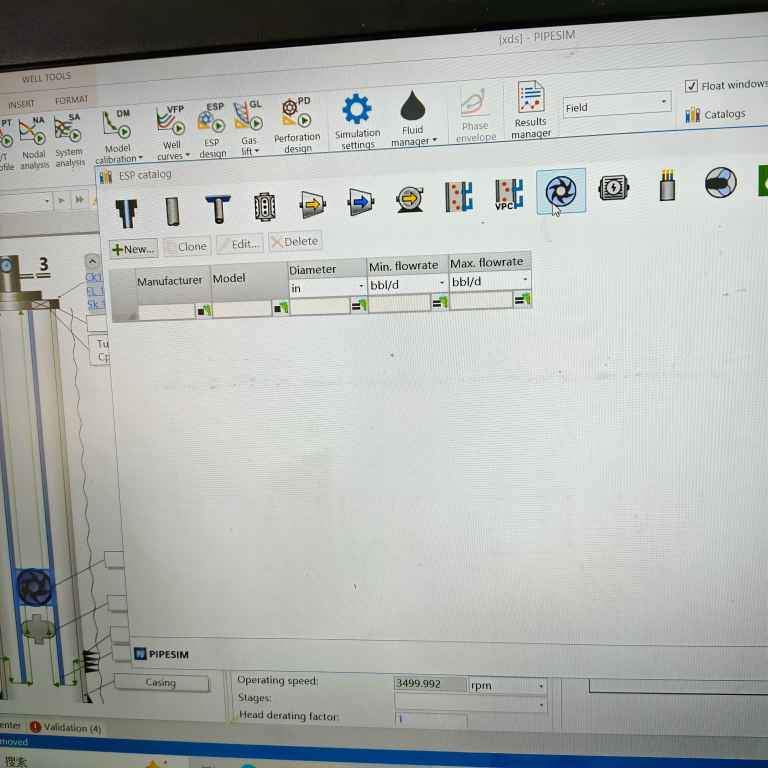Select the pump with yellow arrow catalog icon
This screenshot has width=768, height=768.
pyautogui.click(x=410, y=199)
